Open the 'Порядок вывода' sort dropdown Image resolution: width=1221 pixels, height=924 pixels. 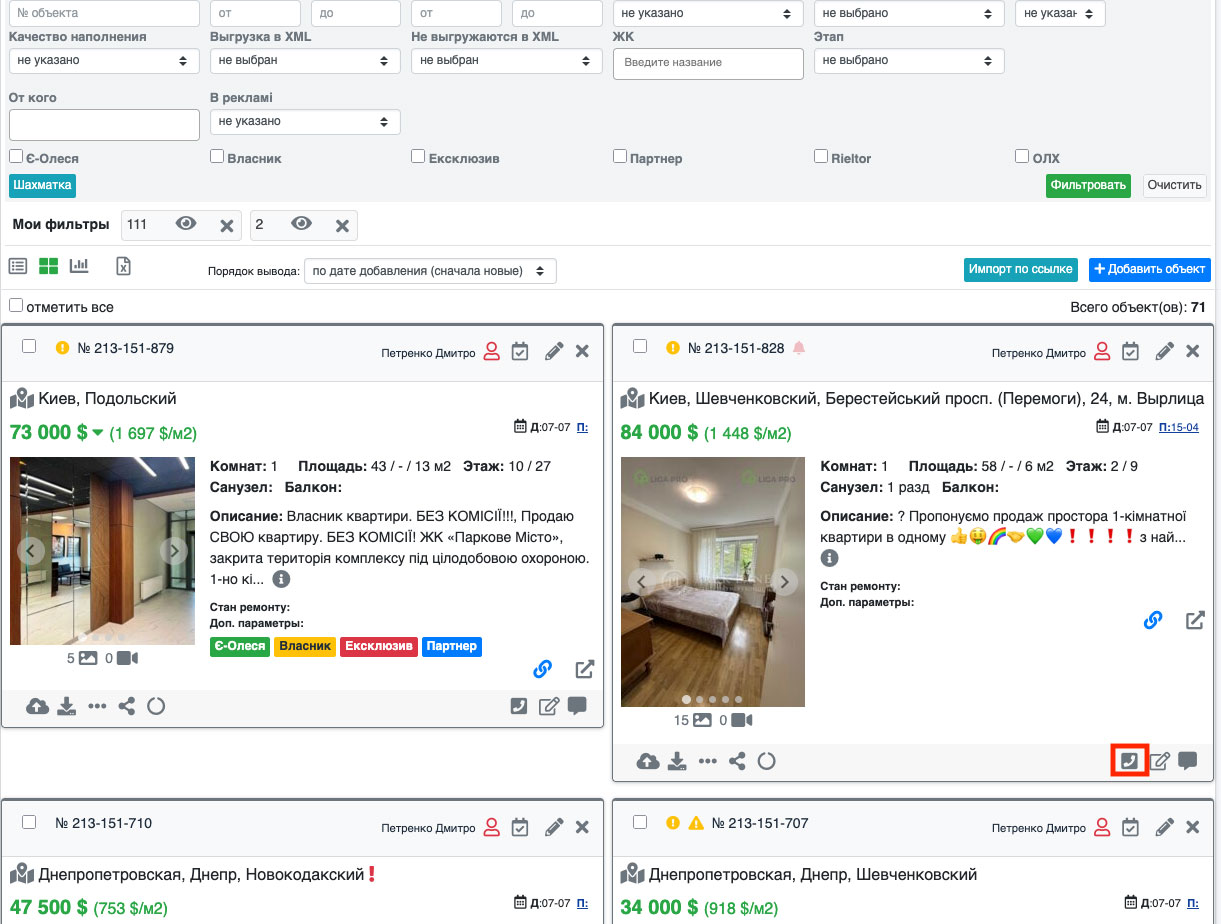429,271
